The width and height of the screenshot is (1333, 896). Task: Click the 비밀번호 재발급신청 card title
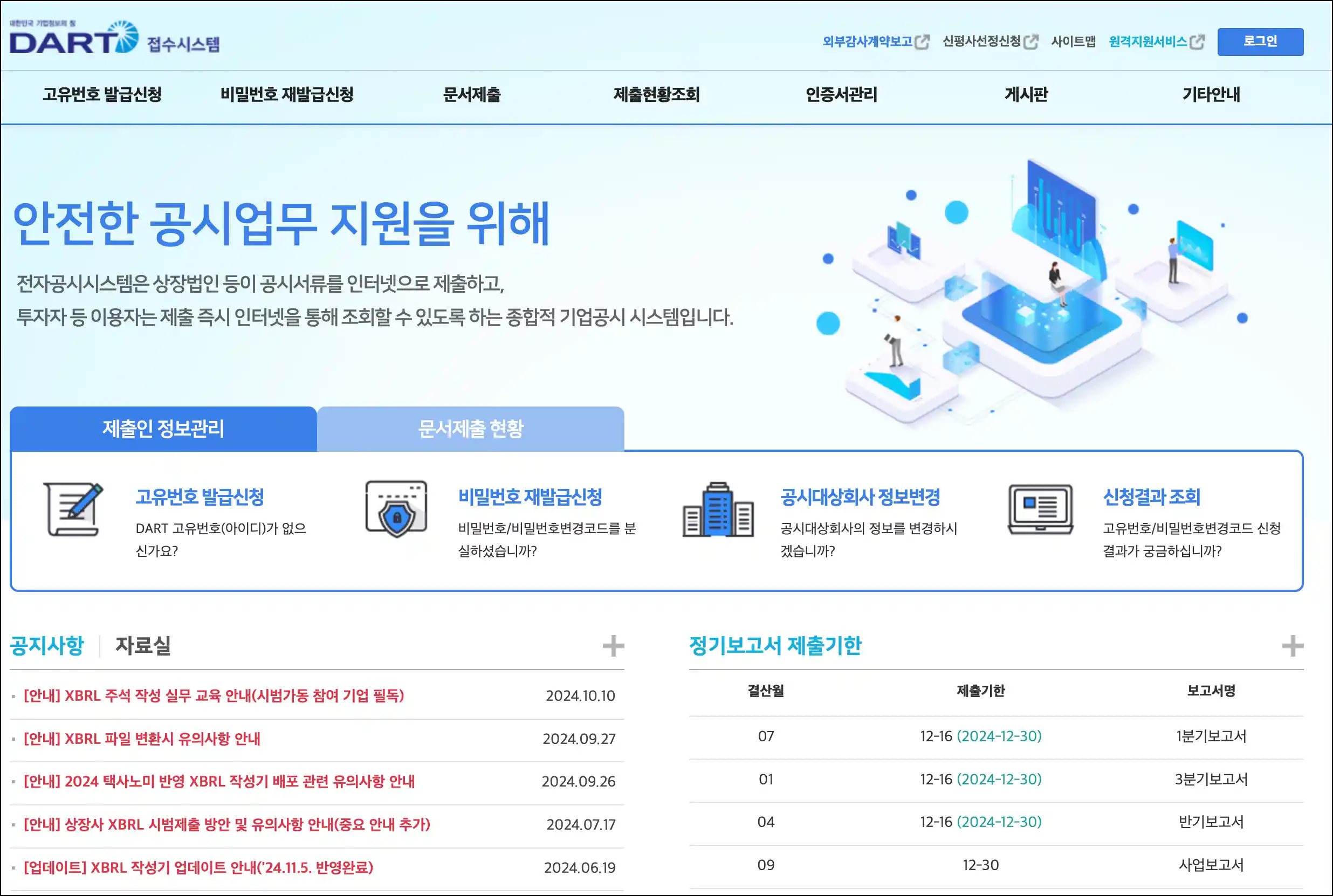[531, 497]
